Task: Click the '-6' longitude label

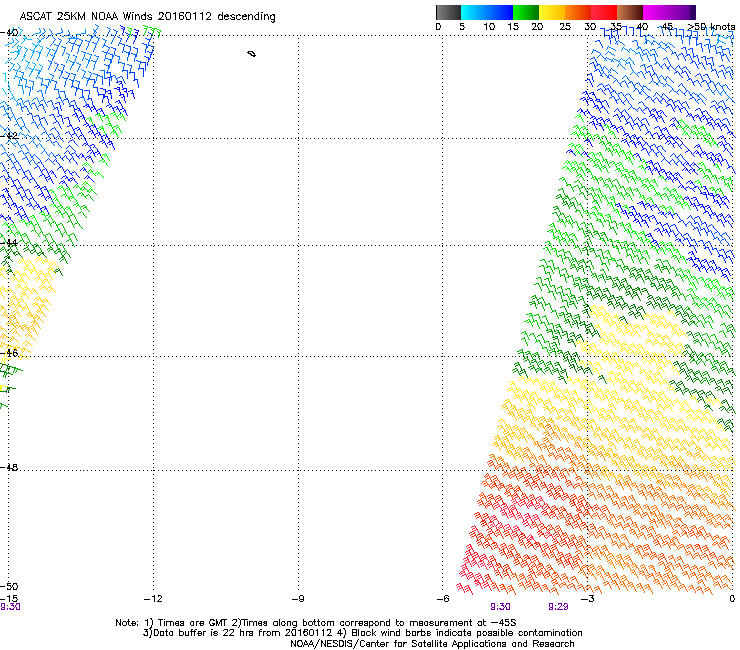Action: 443,599
